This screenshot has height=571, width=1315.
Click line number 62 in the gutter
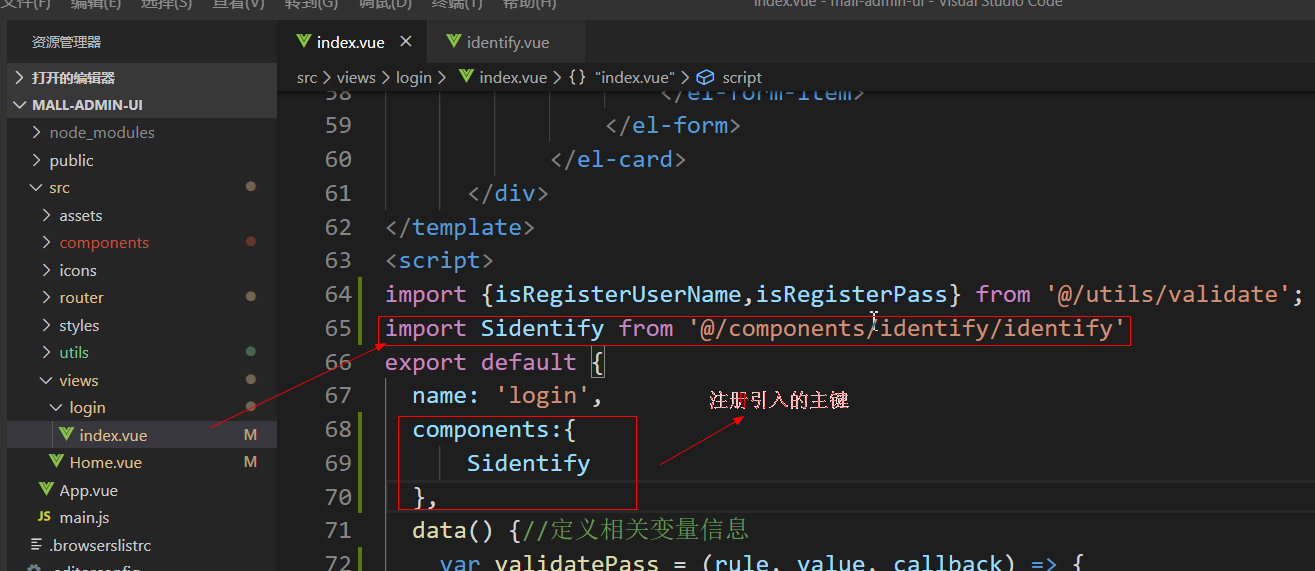tap(338, 227)
